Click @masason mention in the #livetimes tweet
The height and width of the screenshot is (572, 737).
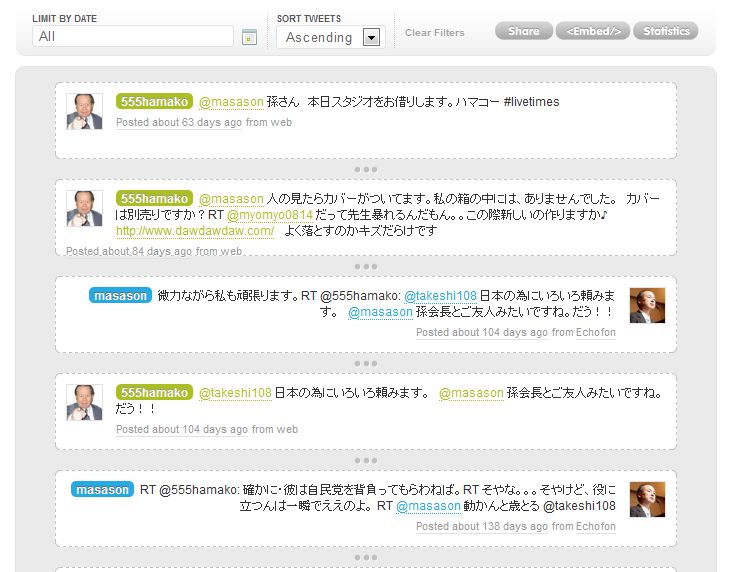pos(231,102)
